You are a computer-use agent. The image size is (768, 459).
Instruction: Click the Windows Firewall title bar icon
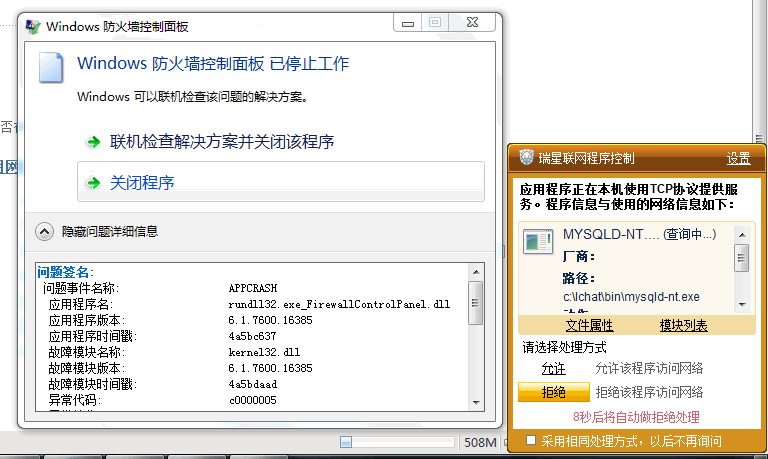click(33, 26)
